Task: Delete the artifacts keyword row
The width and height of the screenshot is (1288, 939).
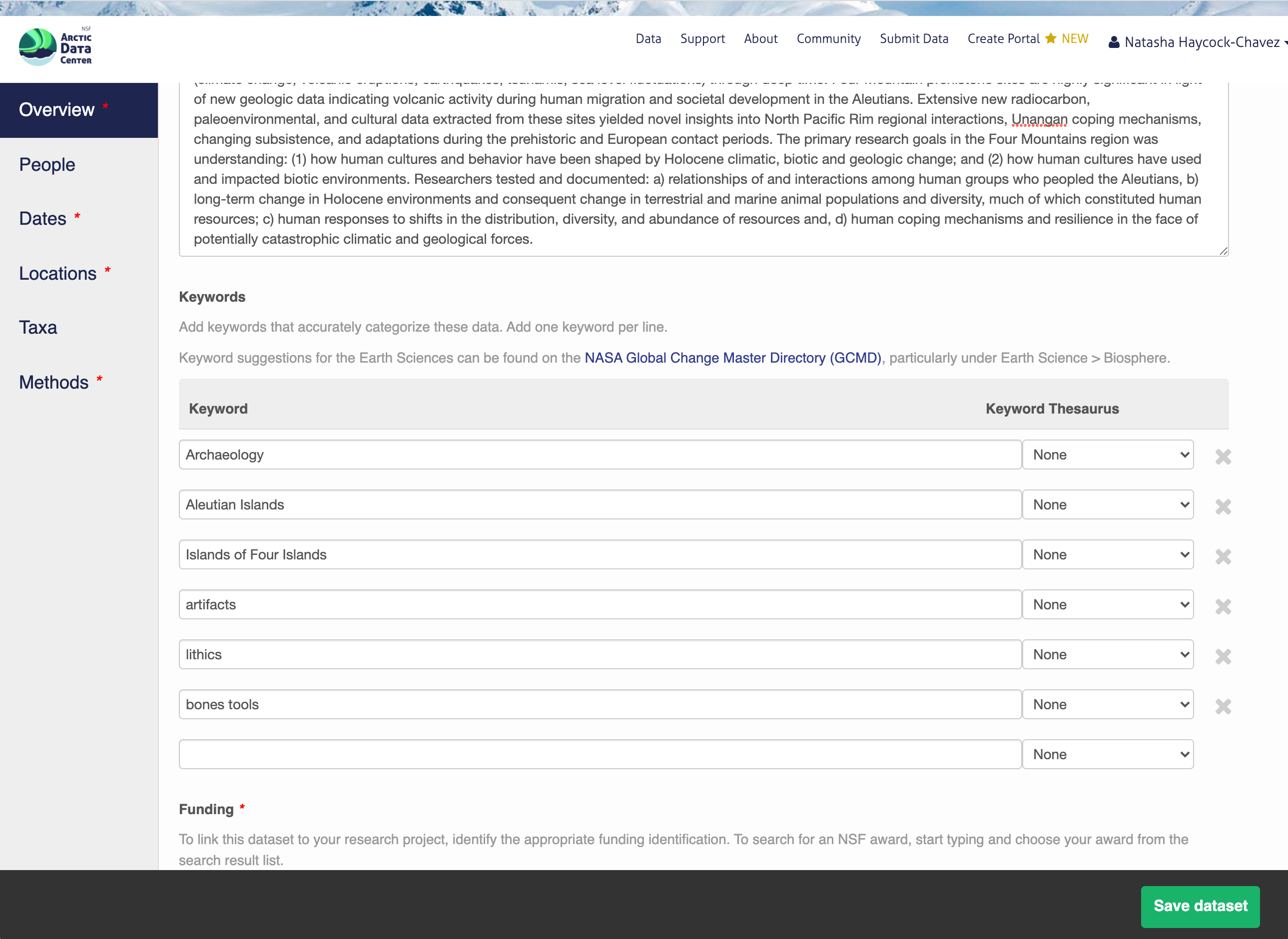Action: pos(1223,606)
